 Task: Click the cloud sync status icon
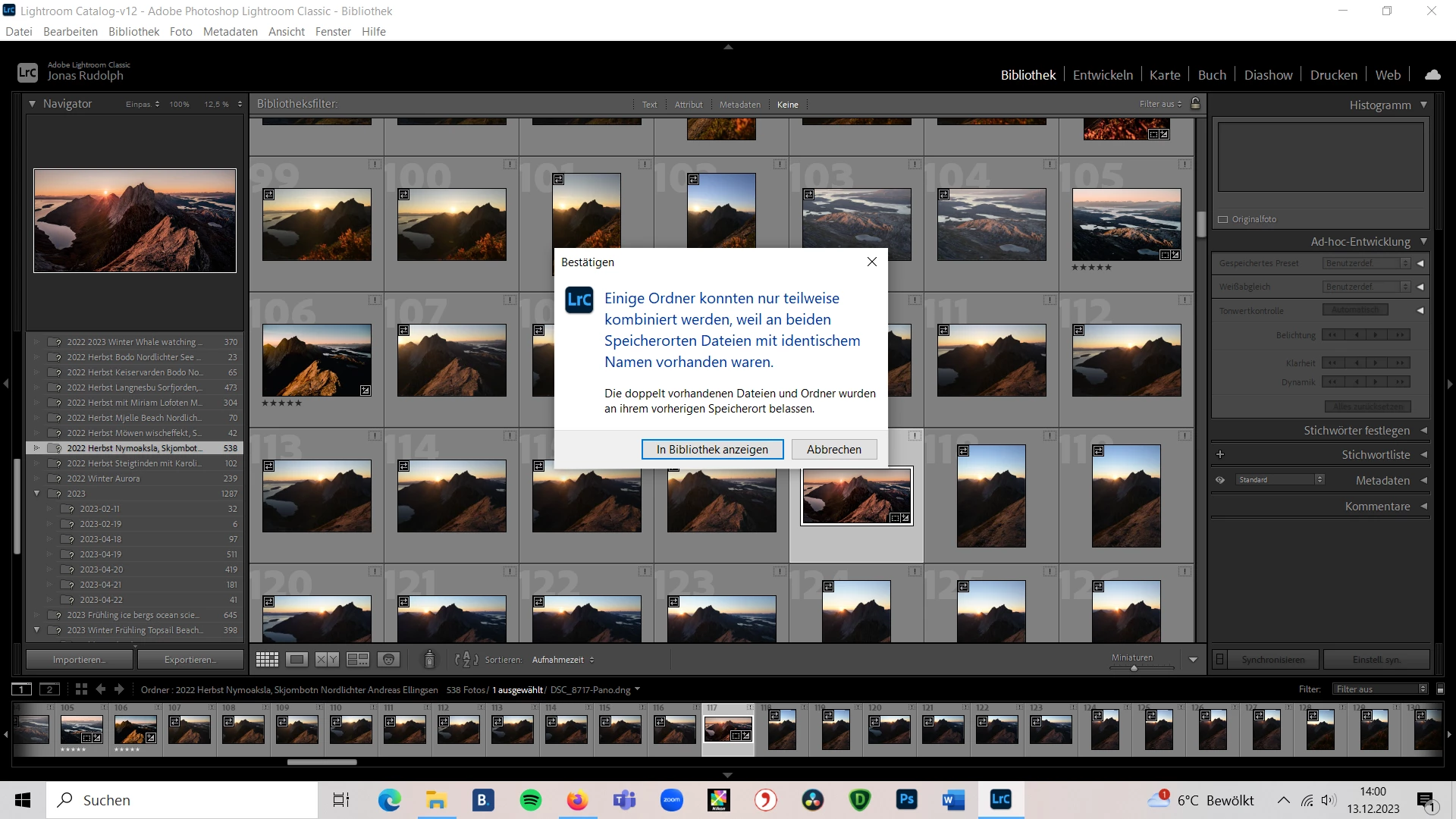coord(1432,75)
